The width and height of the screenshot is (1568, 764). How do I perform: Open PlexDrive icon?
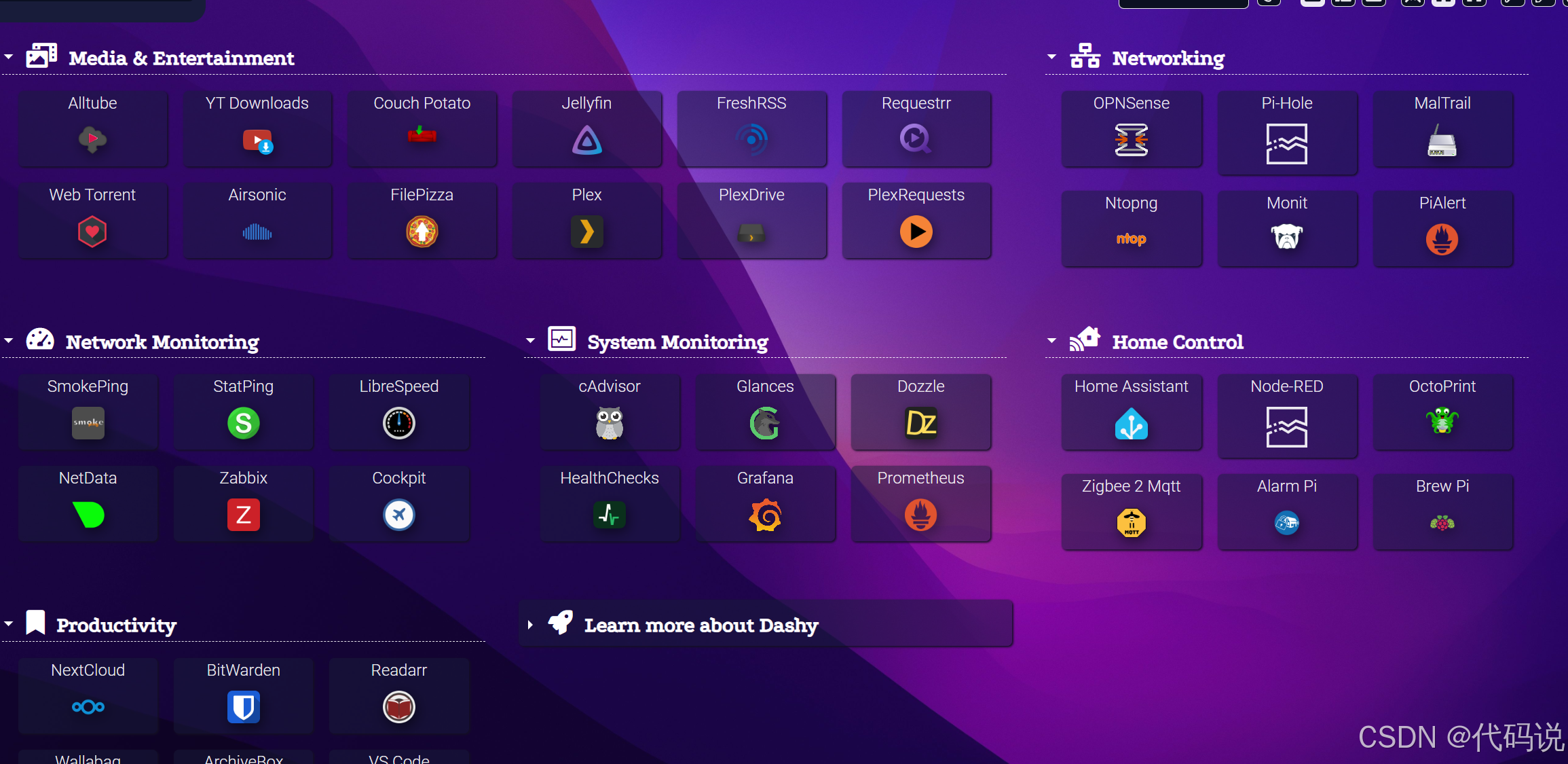click(x=751, y=233)
